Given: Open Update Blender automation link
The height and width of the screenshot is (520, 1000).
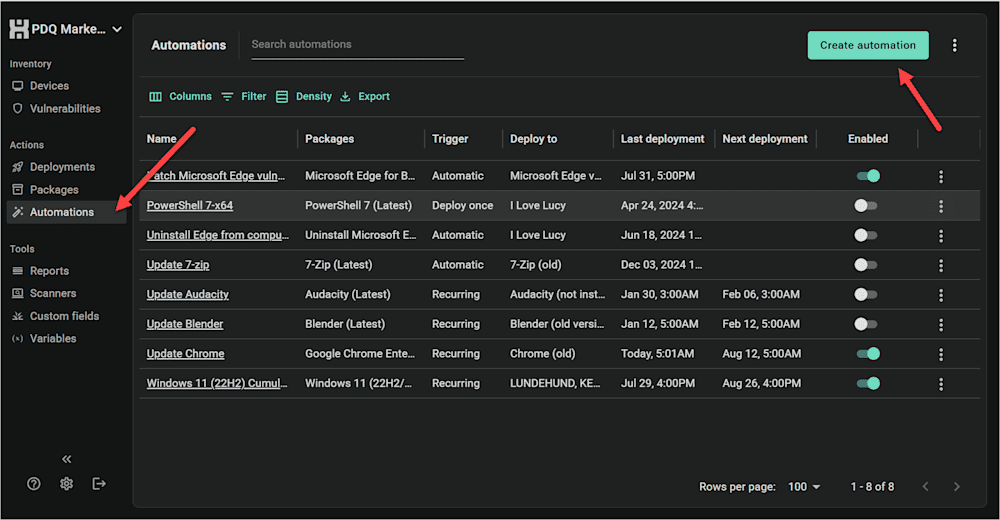Looking at the screenshot, I should tap(185, 323).
